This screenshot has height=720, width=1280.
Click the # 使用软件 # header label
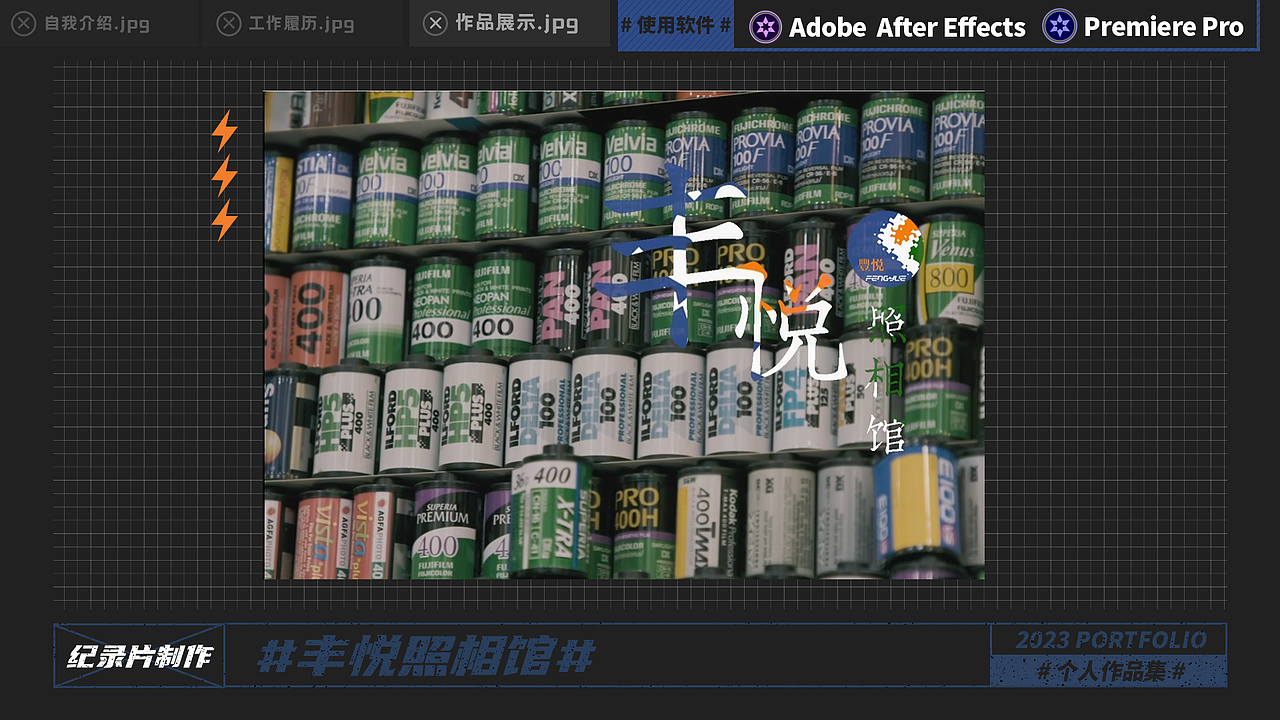(x=675, y=27)
